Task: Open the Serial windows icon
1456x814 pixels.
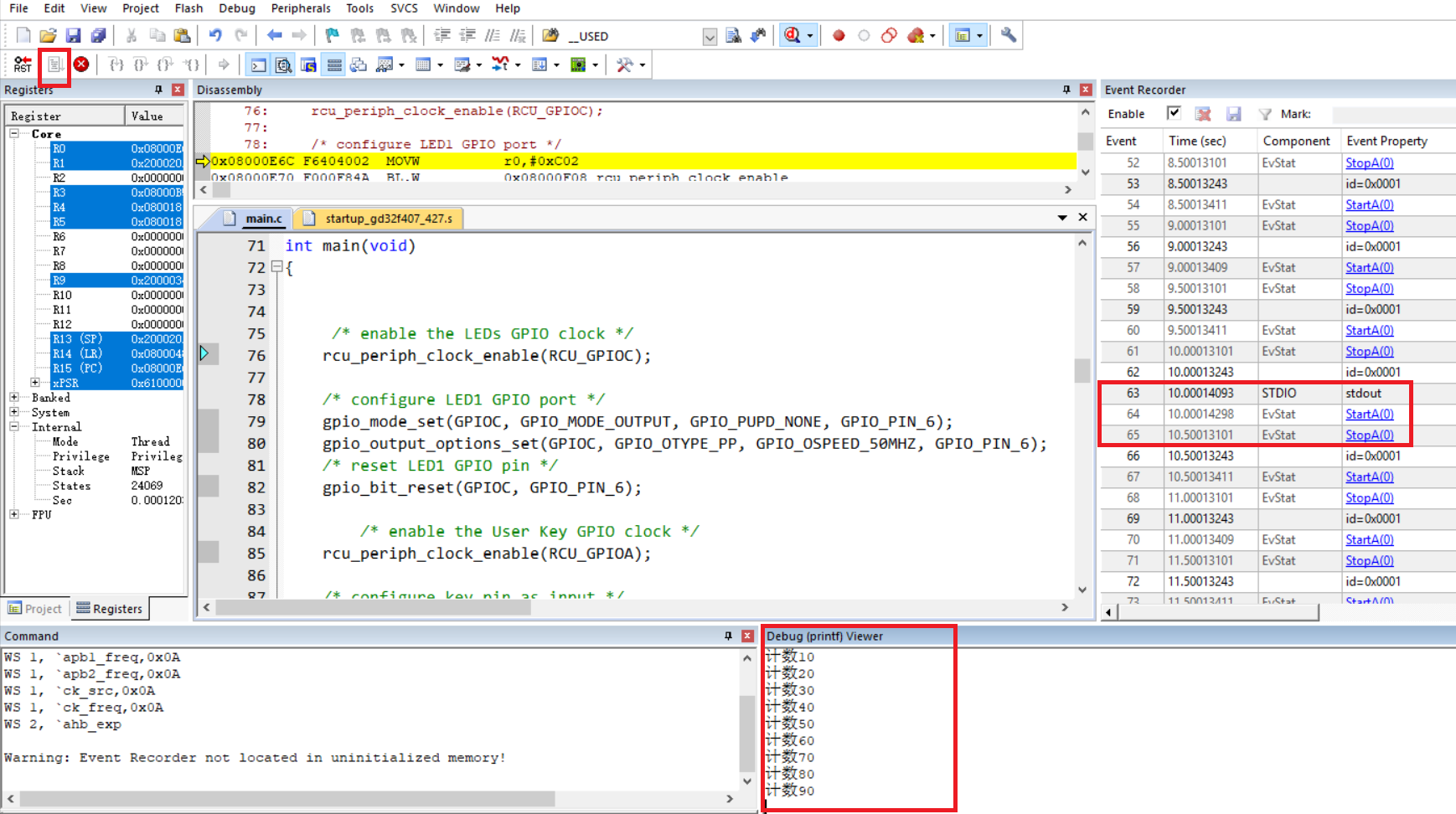Action: point(462,64)
